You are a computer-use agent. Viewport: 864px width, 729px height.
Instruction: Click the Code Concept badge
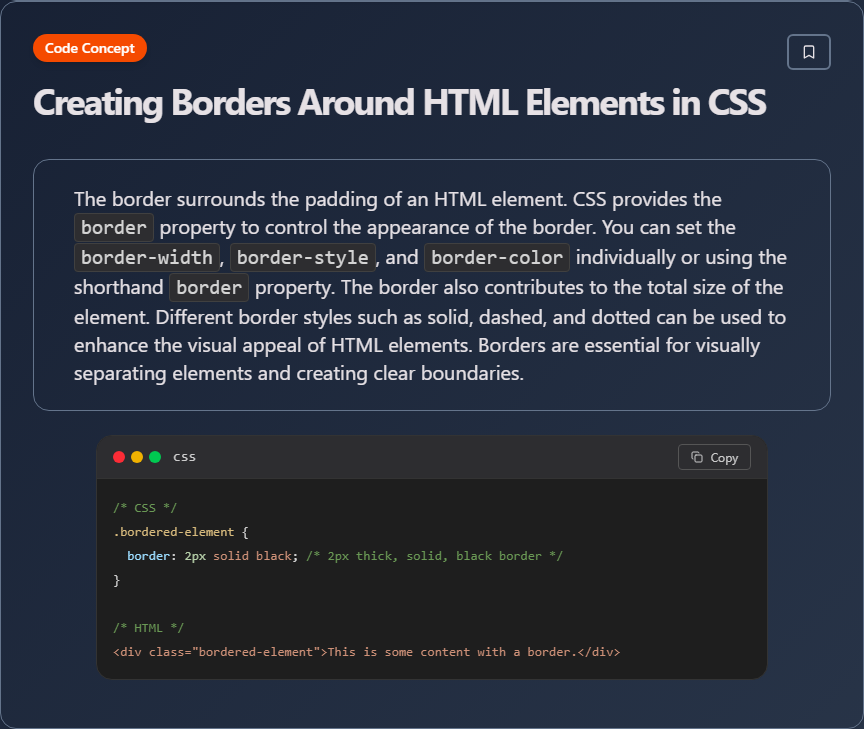point(89,47)
